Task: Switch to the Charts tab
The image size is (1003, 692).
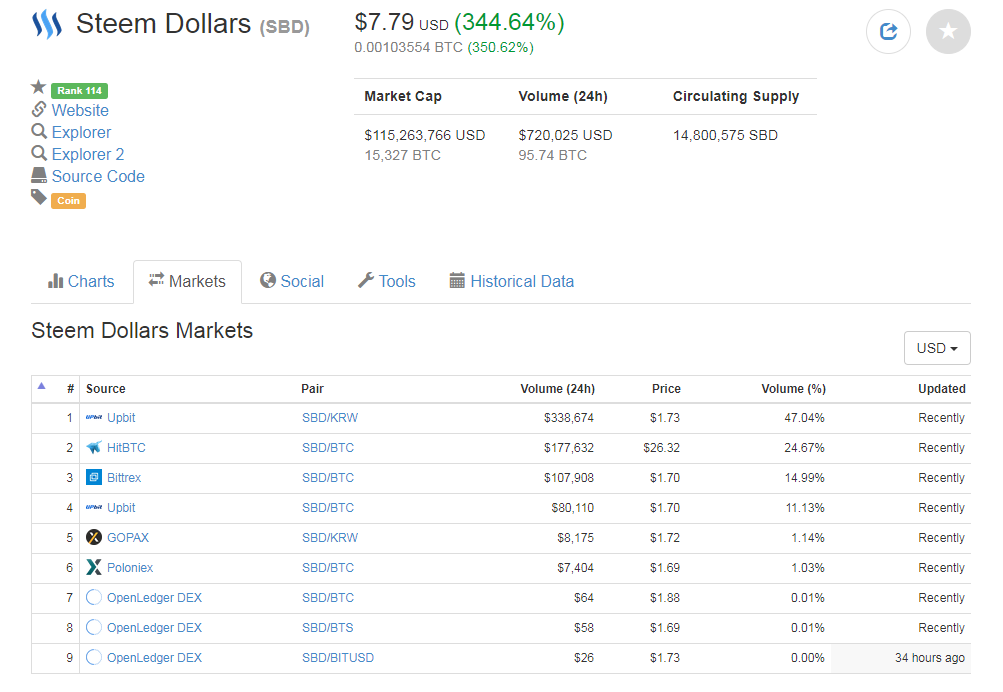Action: coord(81,281)
